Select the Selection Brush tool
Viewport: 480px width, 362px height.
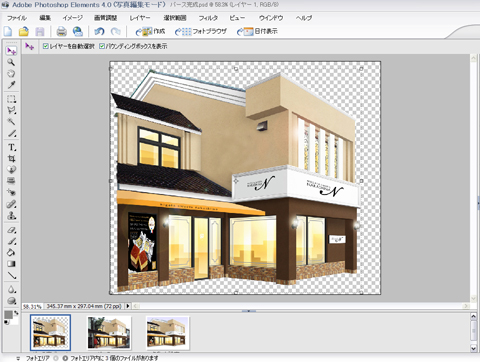click(11, 133)
